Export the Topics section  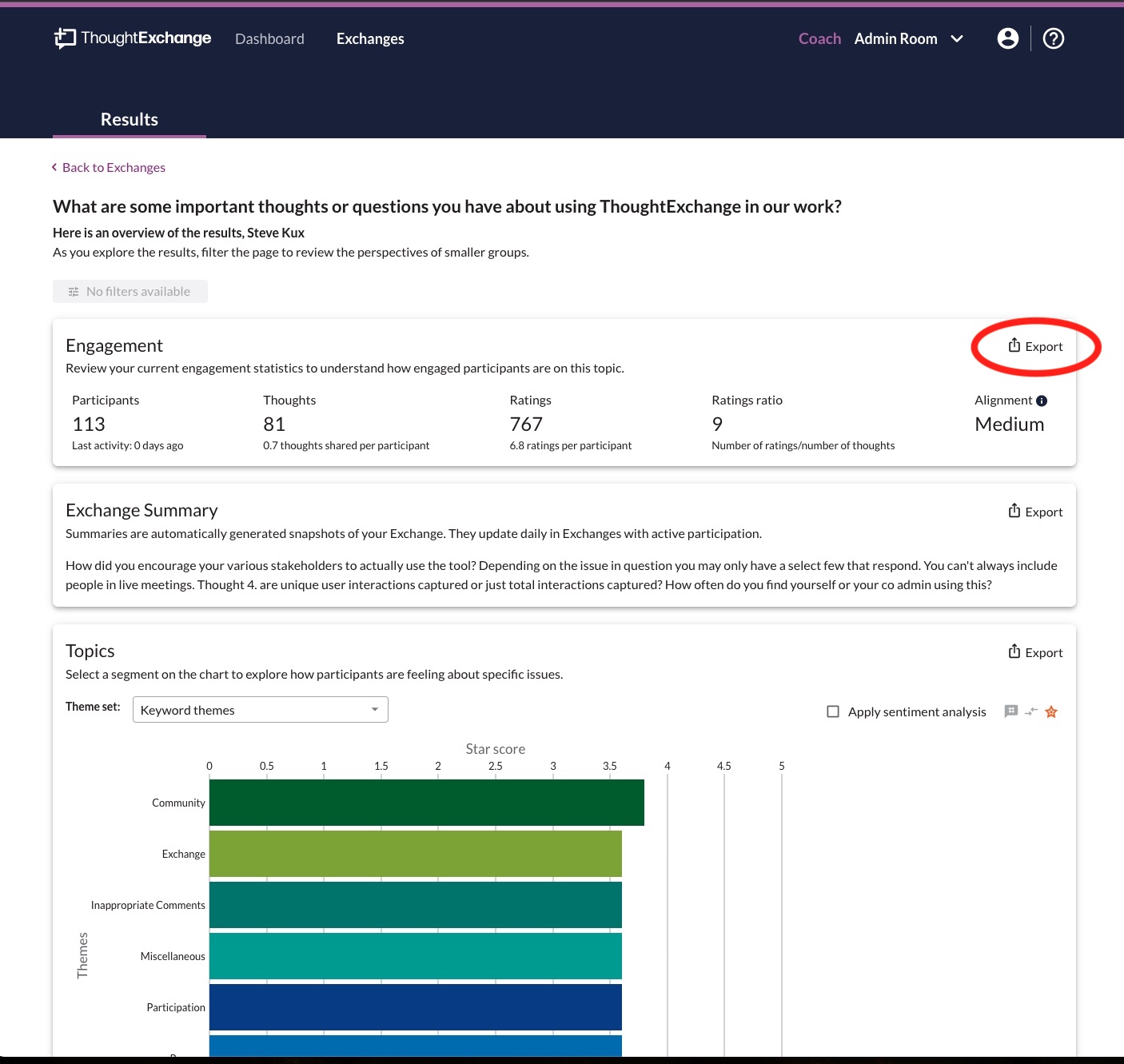pyautogui.click(x=1035, y=652)
